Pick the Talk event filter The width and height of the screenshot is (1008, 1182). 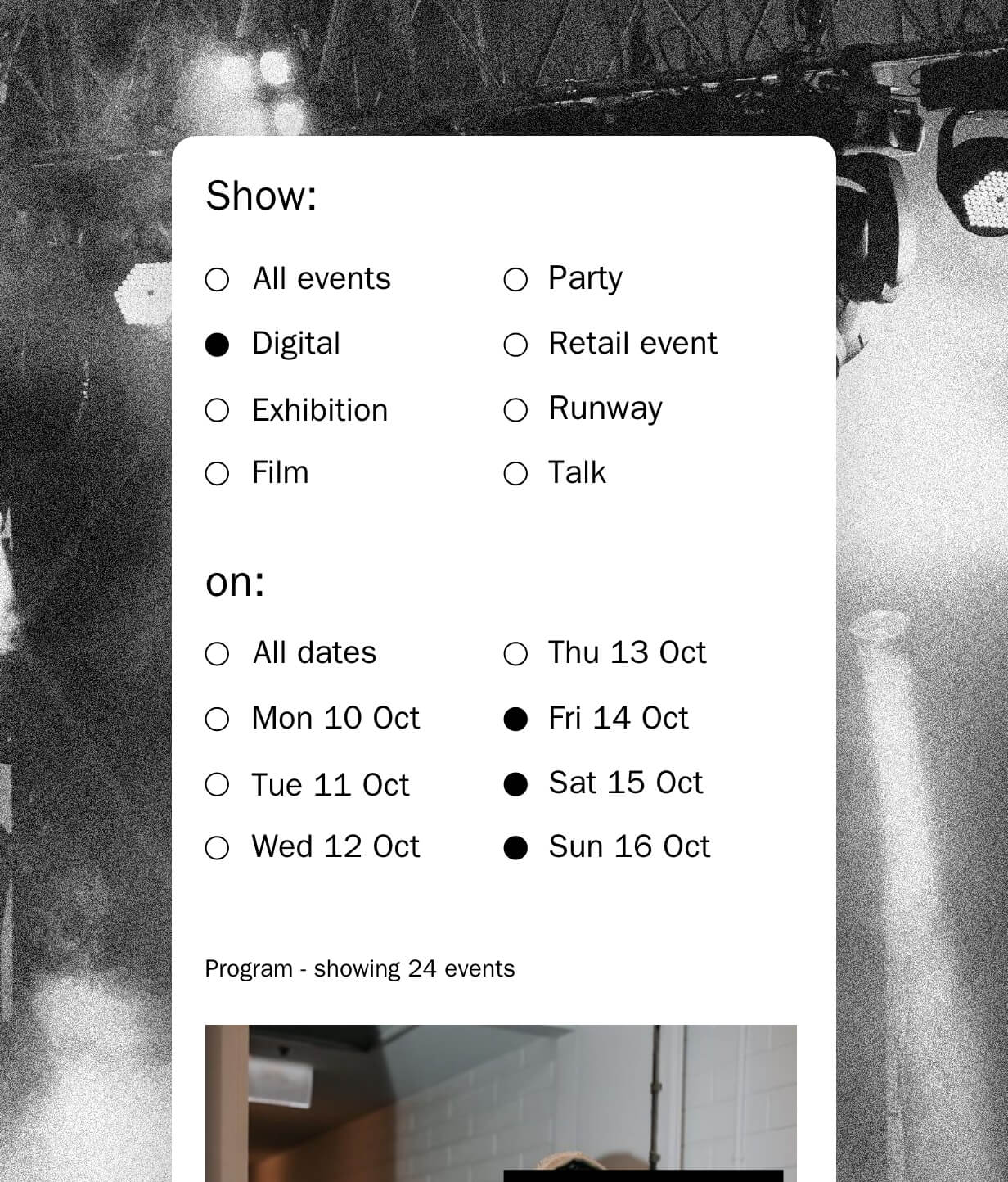(515, 474)
